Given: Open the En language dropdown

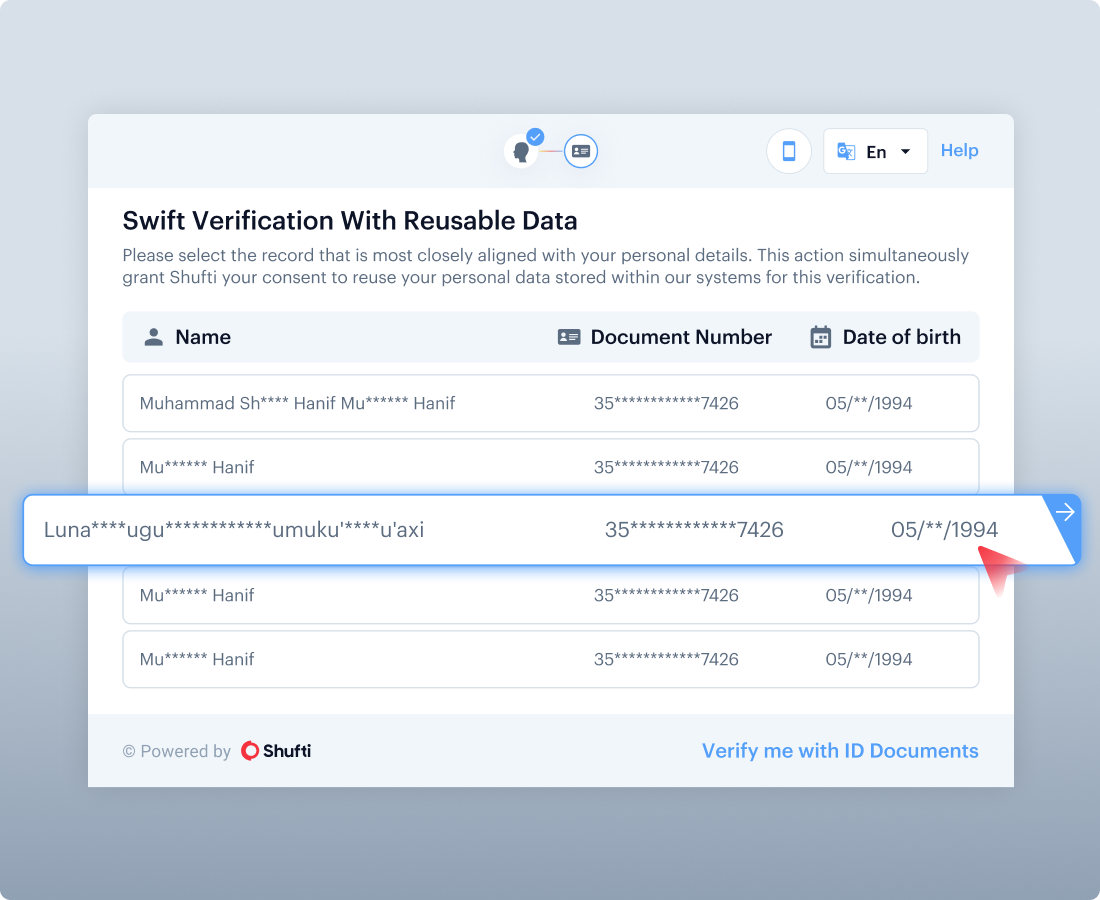Looking at the screenshot, I should click(x=875, y=152).
